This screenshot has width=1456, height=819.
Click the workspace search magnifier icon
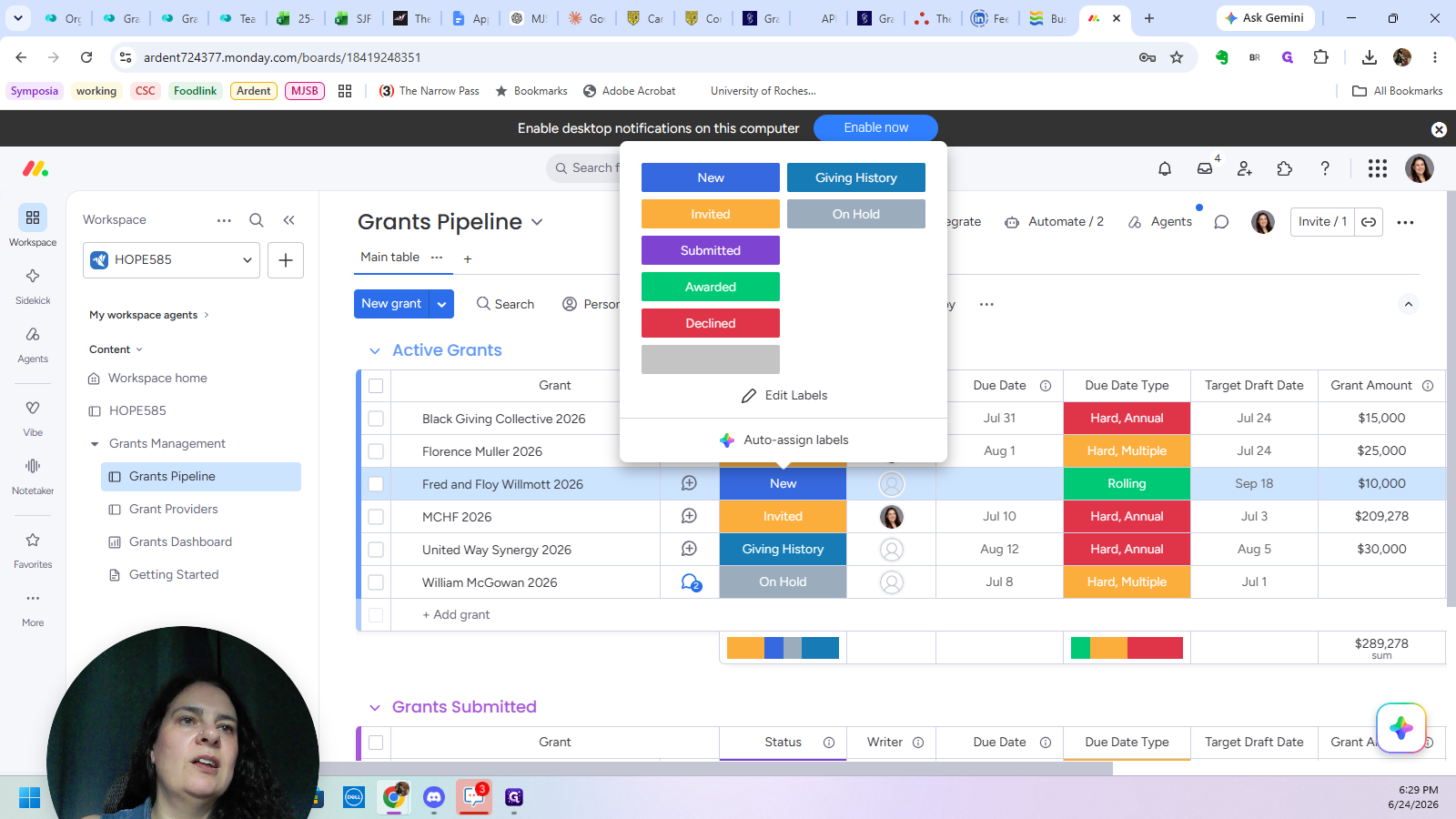coord(257,220)
